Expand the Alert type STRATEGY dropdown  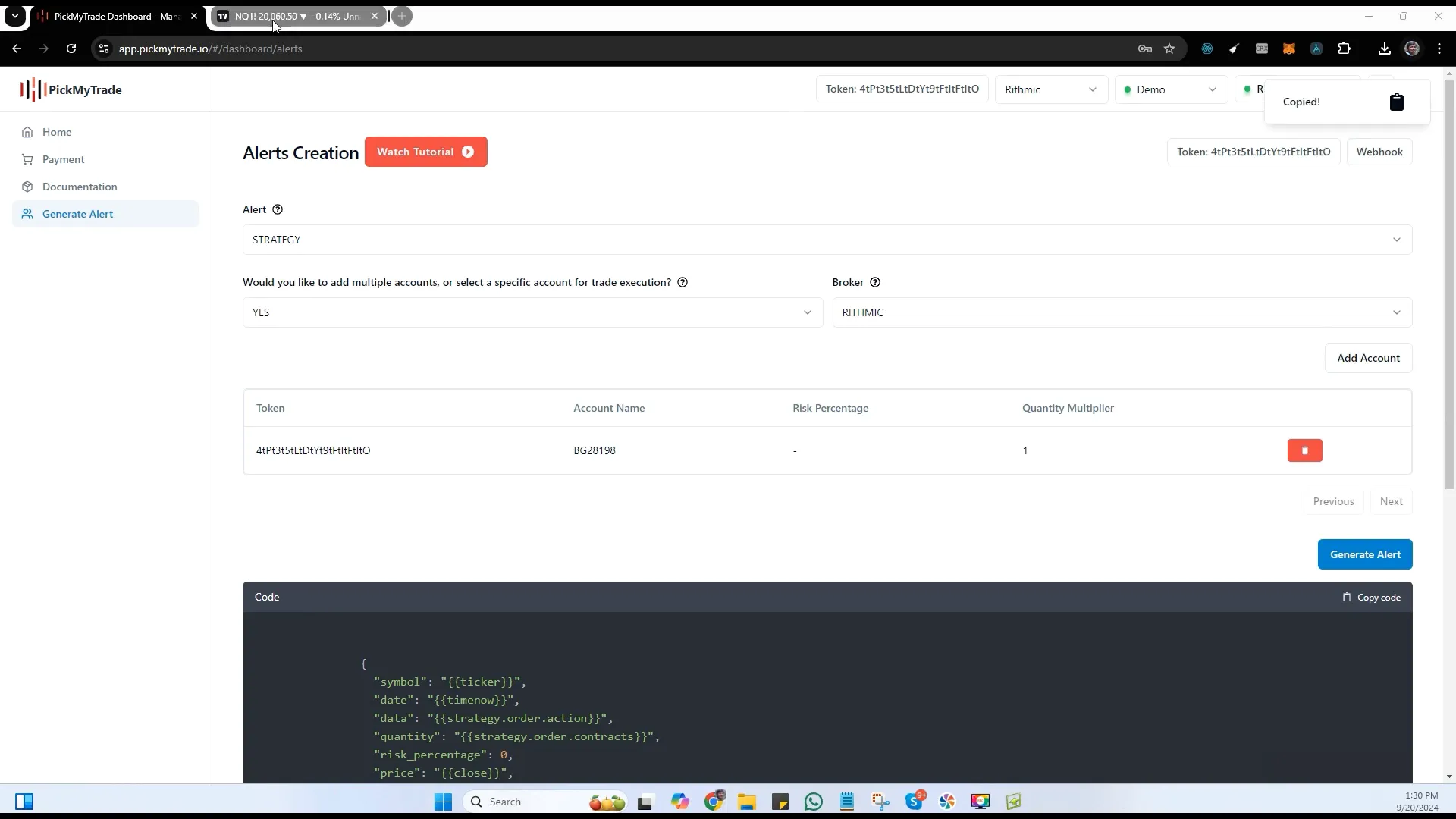pos(1396,240)
